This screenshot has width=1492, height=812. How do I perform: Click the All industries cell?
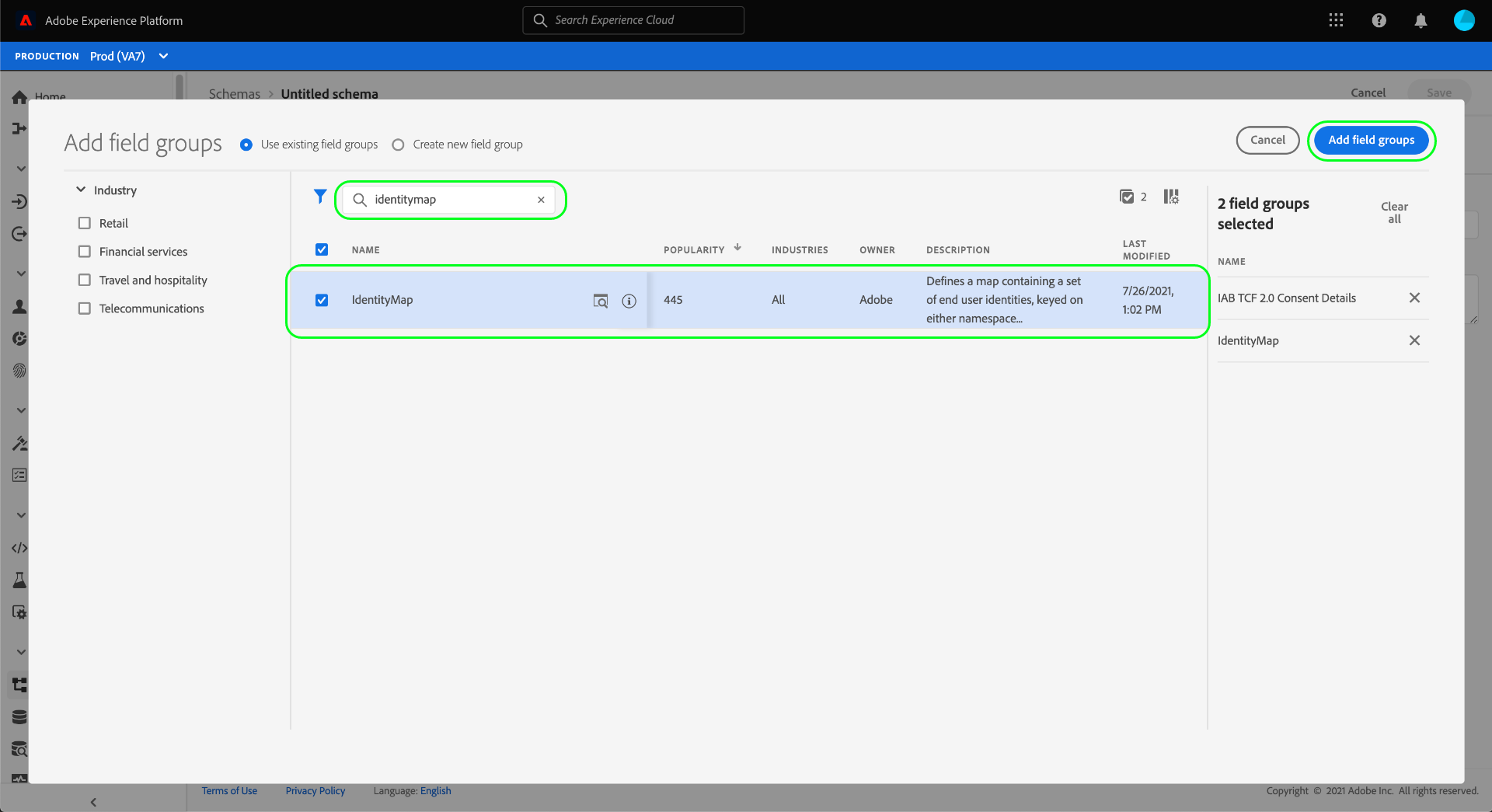click(778, 300)
